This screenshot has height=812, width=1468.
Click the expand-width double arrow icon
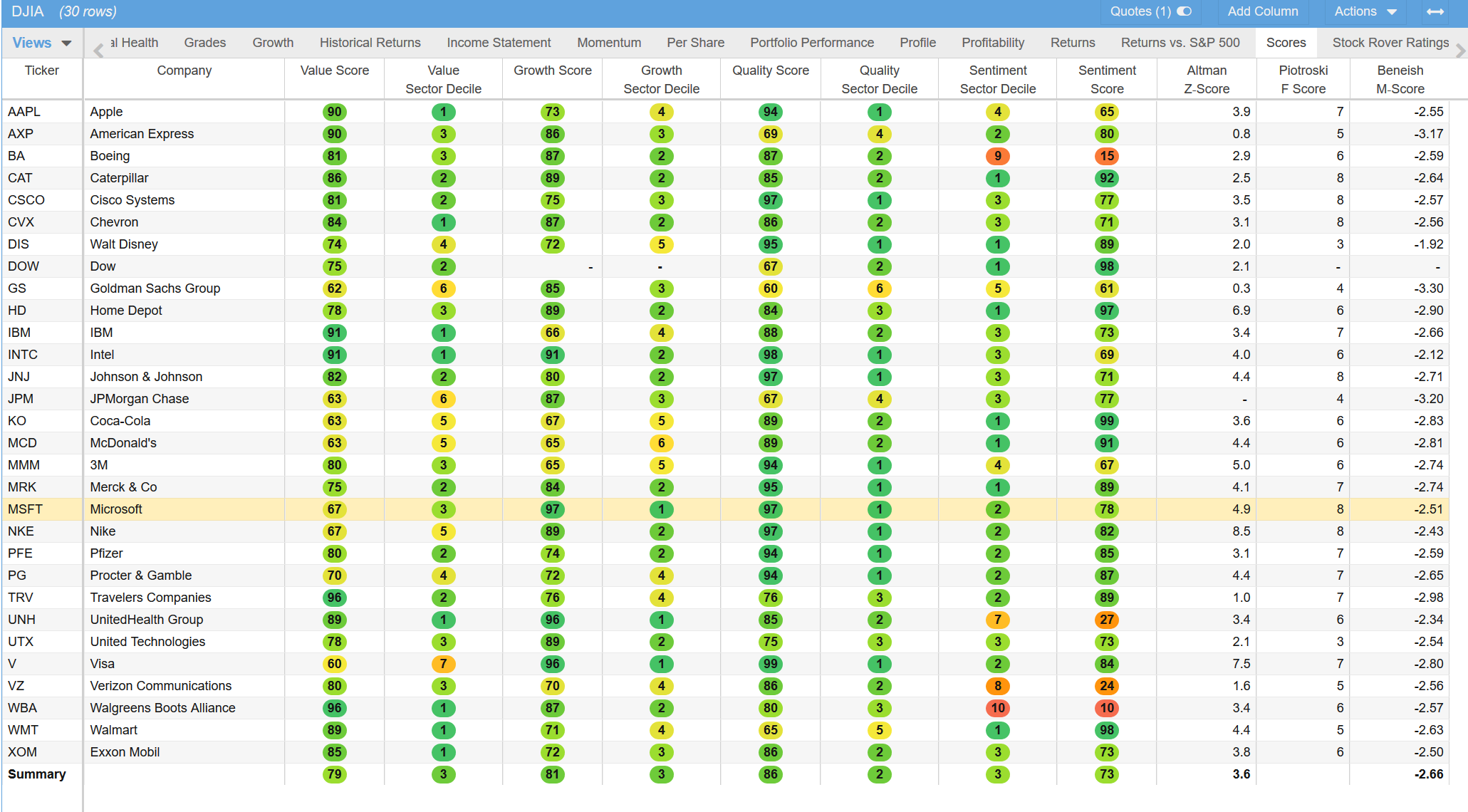pos(1435,11)
